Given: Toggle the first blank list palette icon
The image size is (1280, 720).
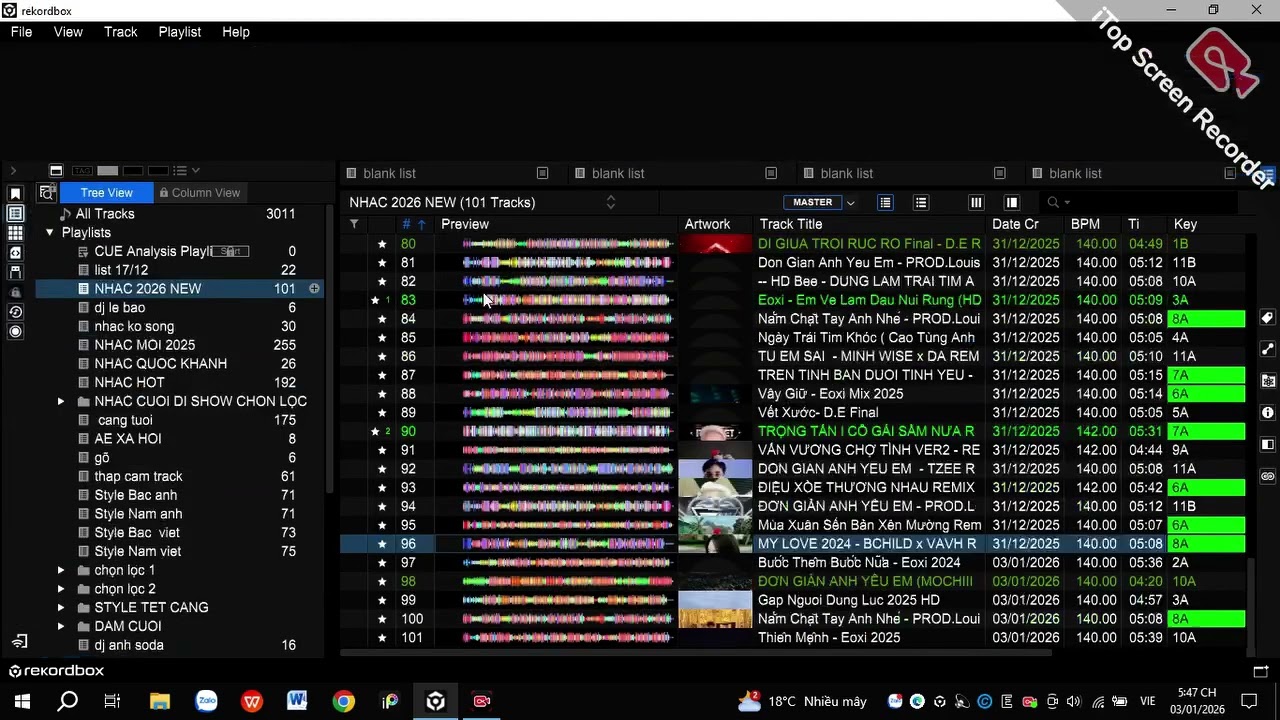Looking at the screenshot, I should point(543,173).
